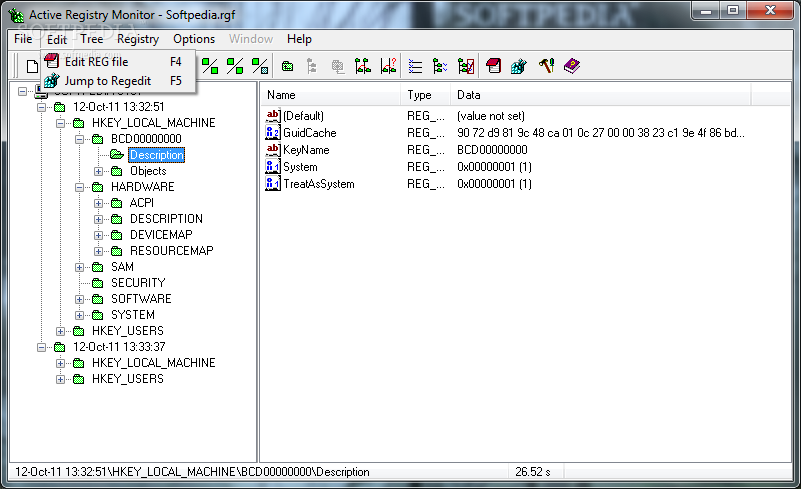This screenshot has width=801, height=489.
Task: Open the Help menu
Action: coord(299,39)
